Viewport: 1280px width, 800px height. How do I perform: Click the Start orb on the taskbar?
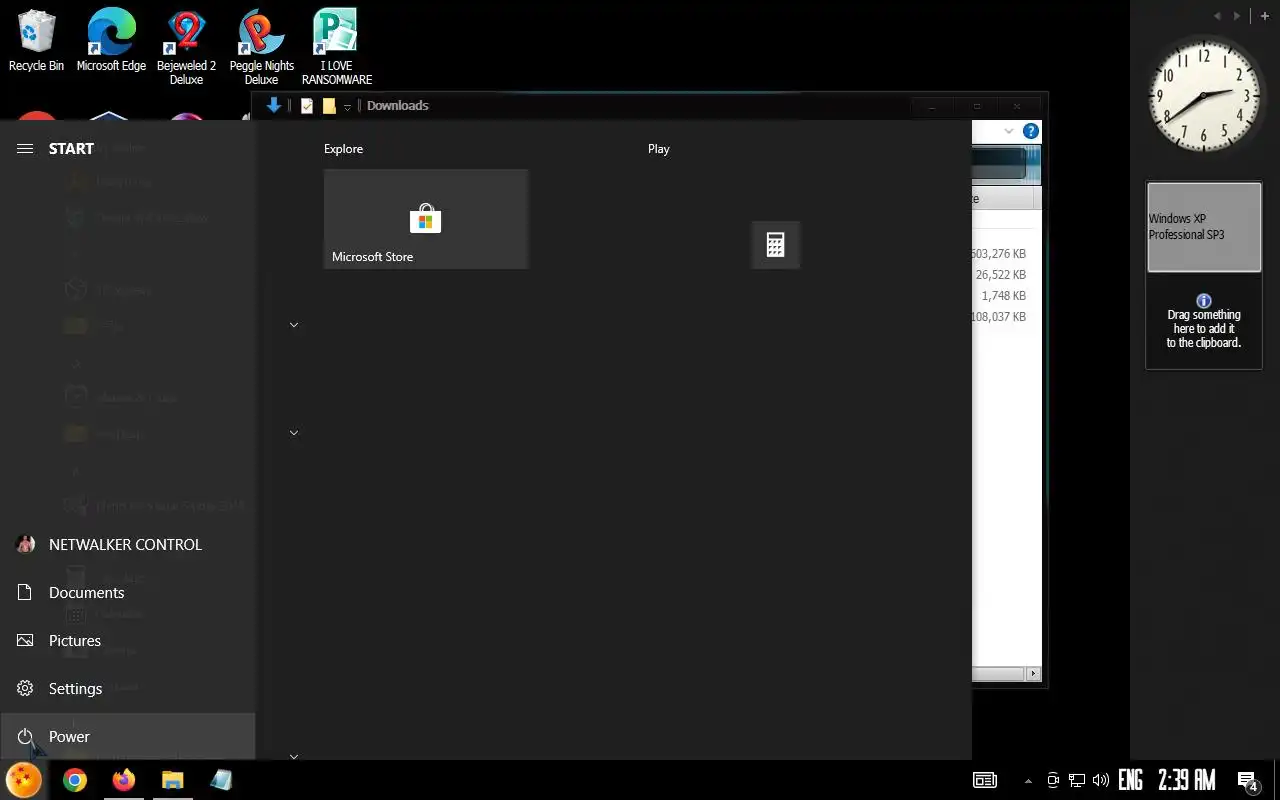(x=24, y=780)
